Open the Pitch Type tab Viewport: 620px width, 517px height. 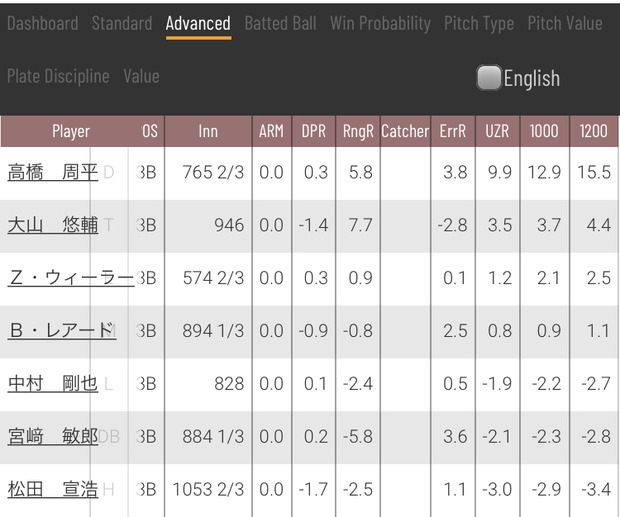(479, 23)
